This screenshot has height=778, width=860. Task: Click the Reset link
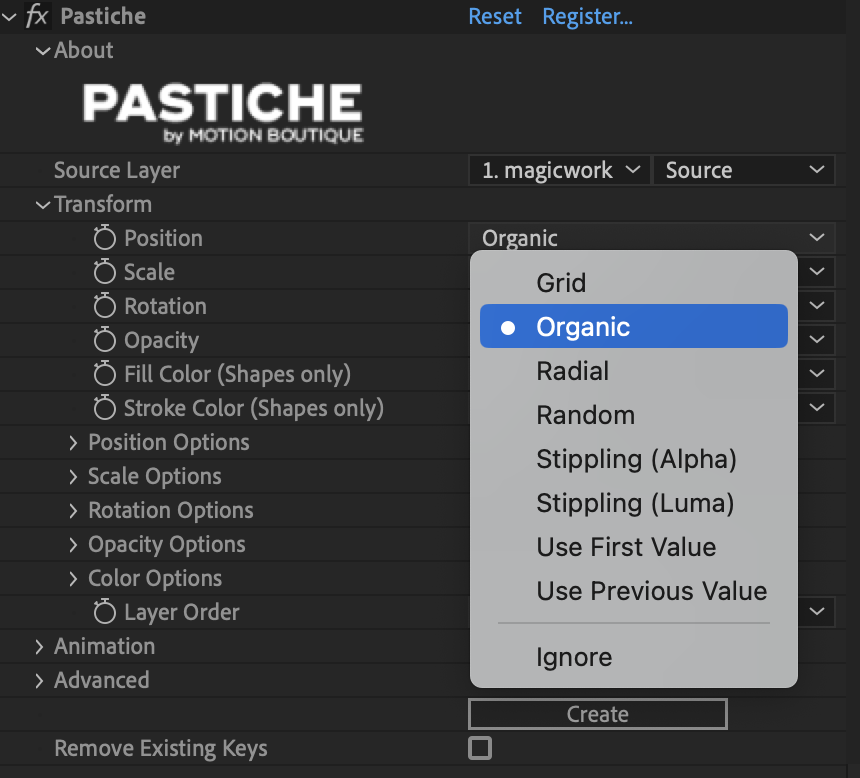click(x=495, y=17)
